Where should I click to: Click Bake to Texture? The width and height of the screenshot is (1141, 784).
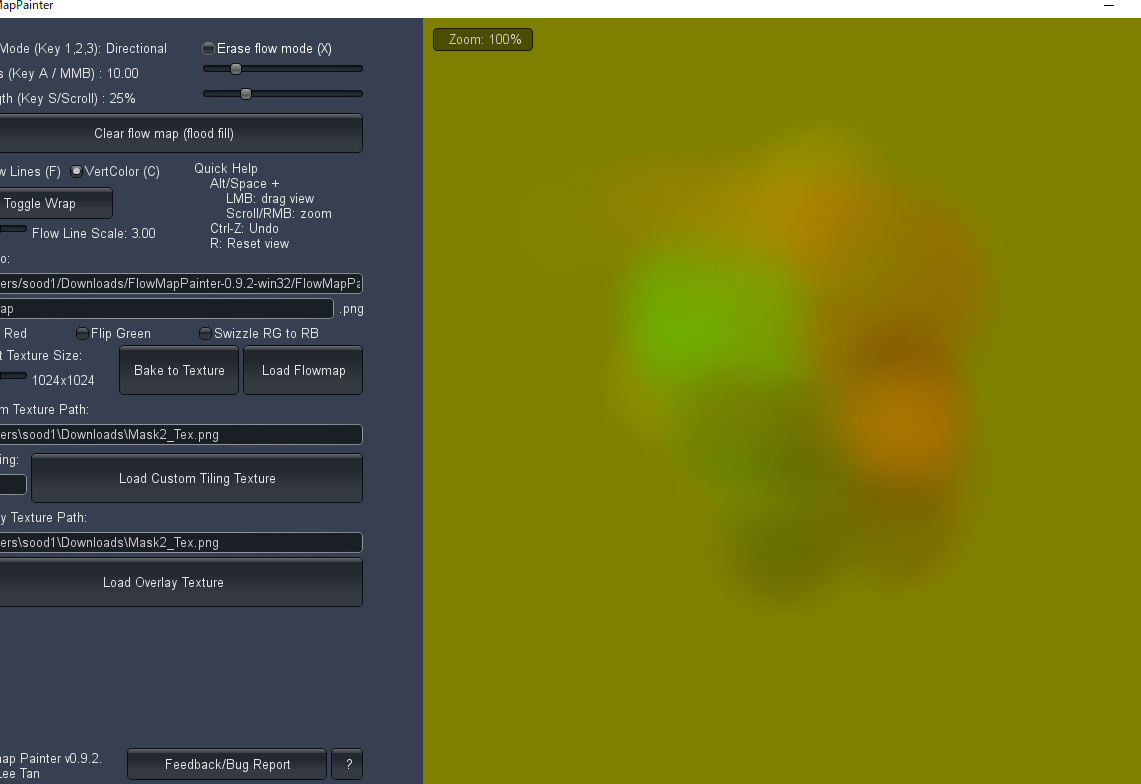178,370
